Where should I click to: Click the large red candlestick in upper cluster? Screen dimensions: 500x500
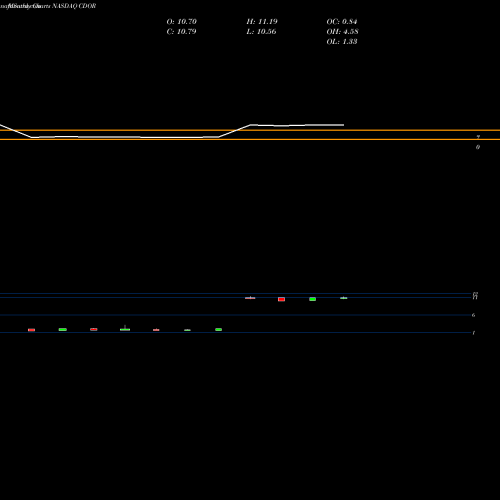[x=281, y=299]
